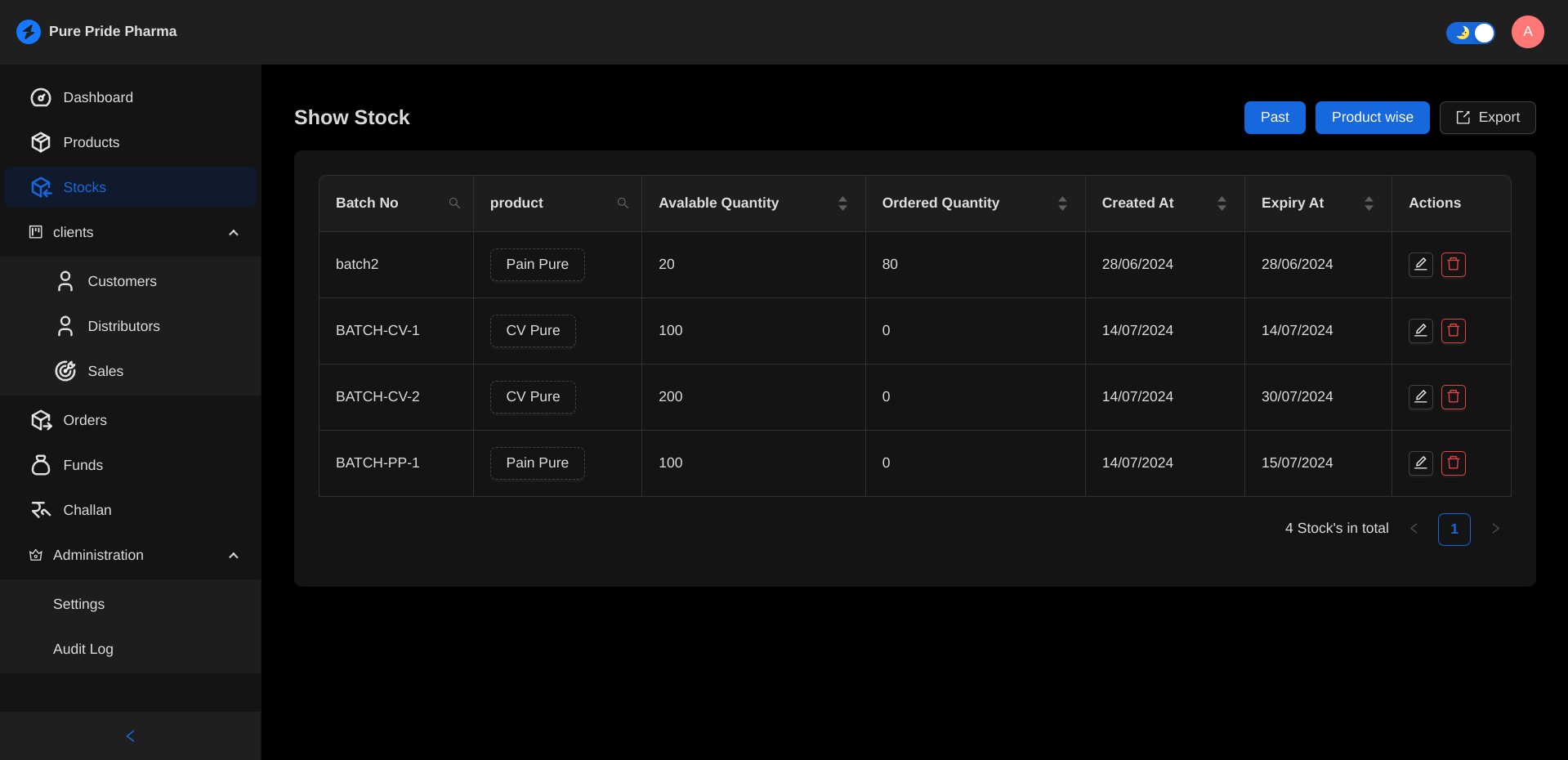The image size is (1568, 760).
Task: Select page 1 in pagination
Action: [x=1454, y=530]
